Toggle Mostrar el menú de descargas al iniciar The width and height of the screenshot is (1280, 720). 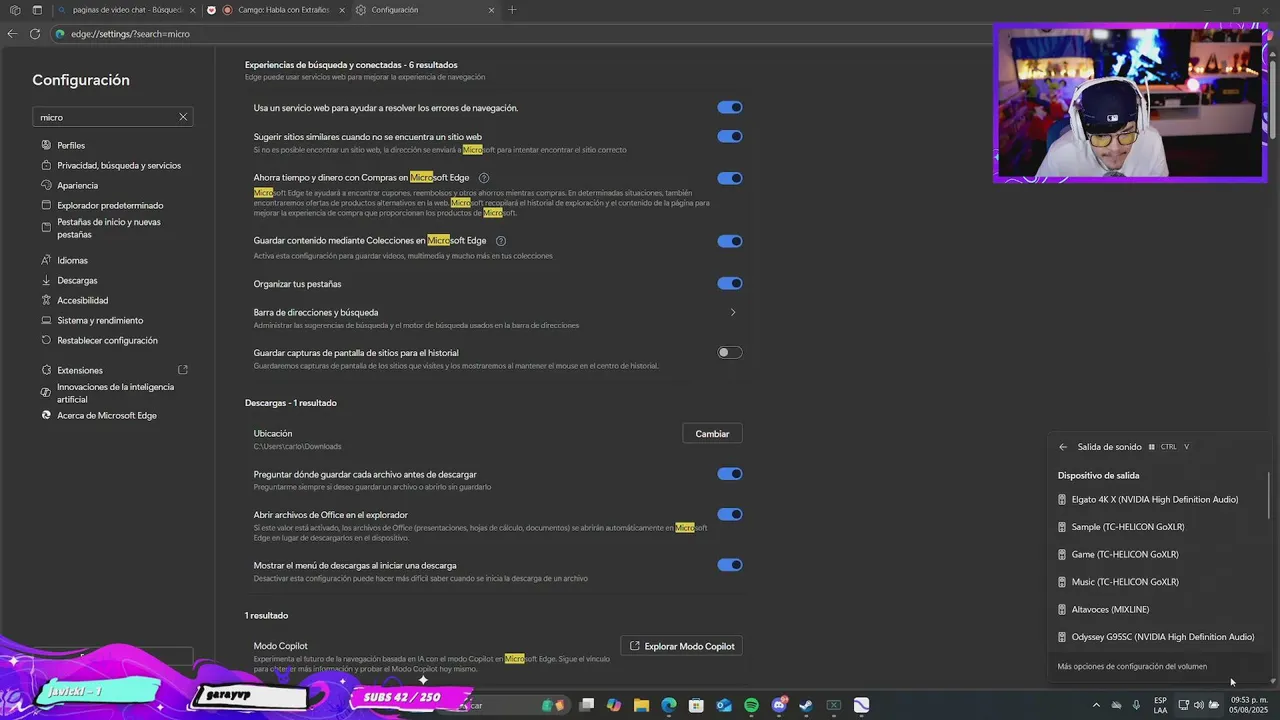point(730,565)
